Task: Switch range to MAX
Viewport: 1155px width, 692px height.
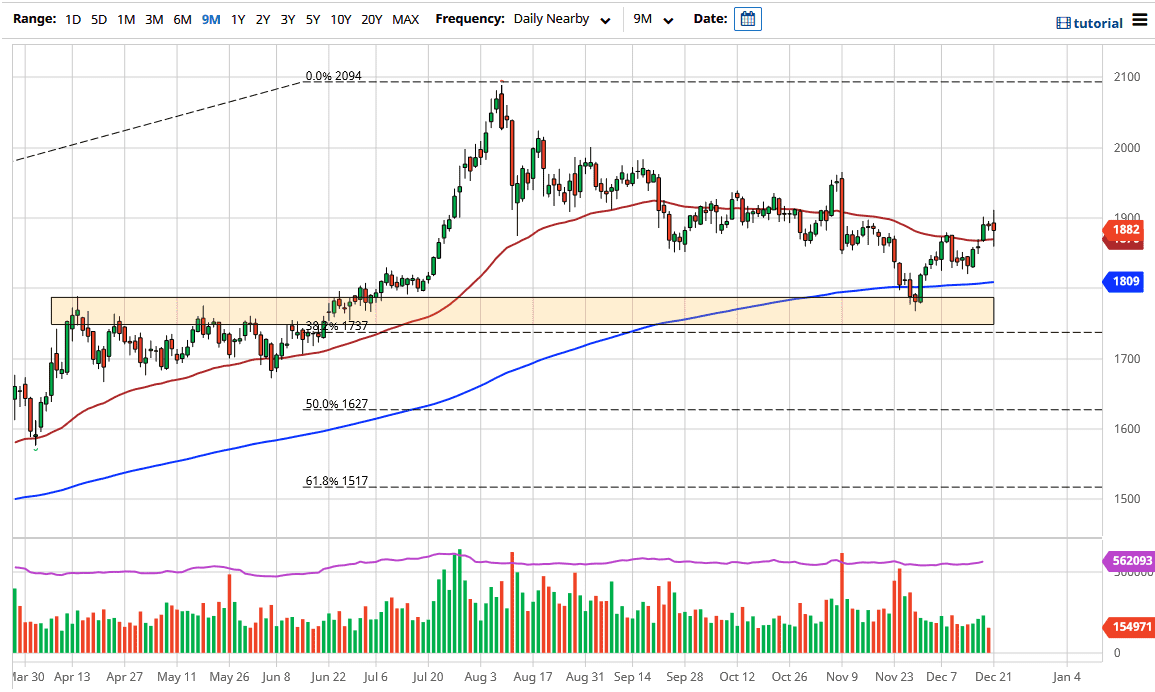Action: click(x=405, y=19)
